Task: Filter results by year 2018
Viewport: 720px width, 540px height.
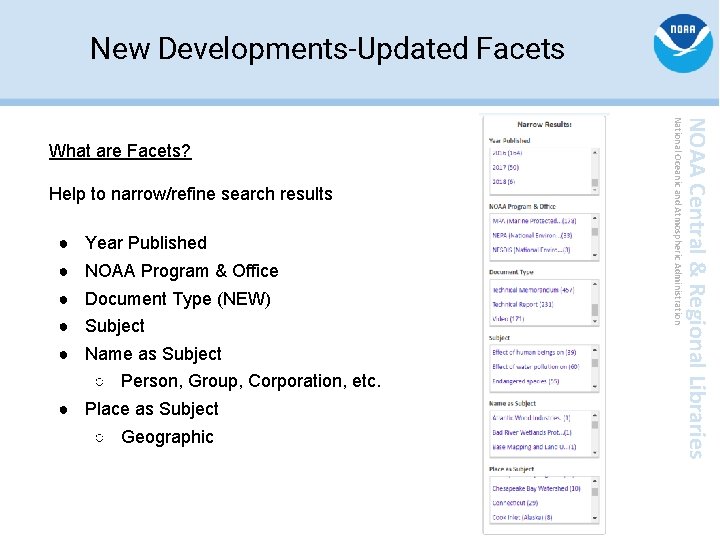Action: coord(504,182)
